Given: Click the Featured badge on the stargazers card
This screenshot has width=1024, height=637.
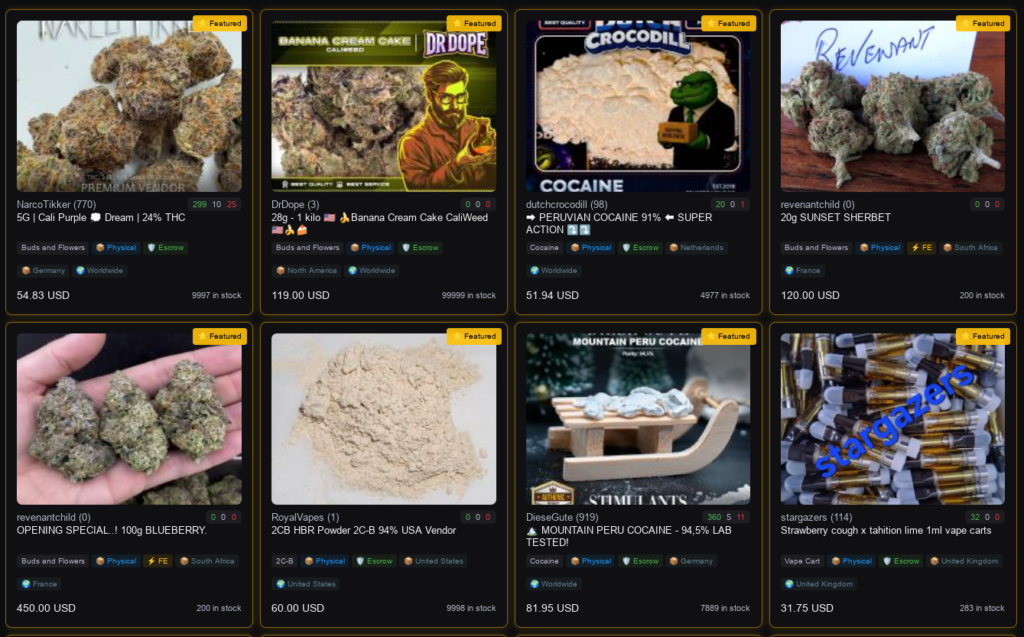Looking at the screenshot, I should pyautogui.click(x=984, y=336).
